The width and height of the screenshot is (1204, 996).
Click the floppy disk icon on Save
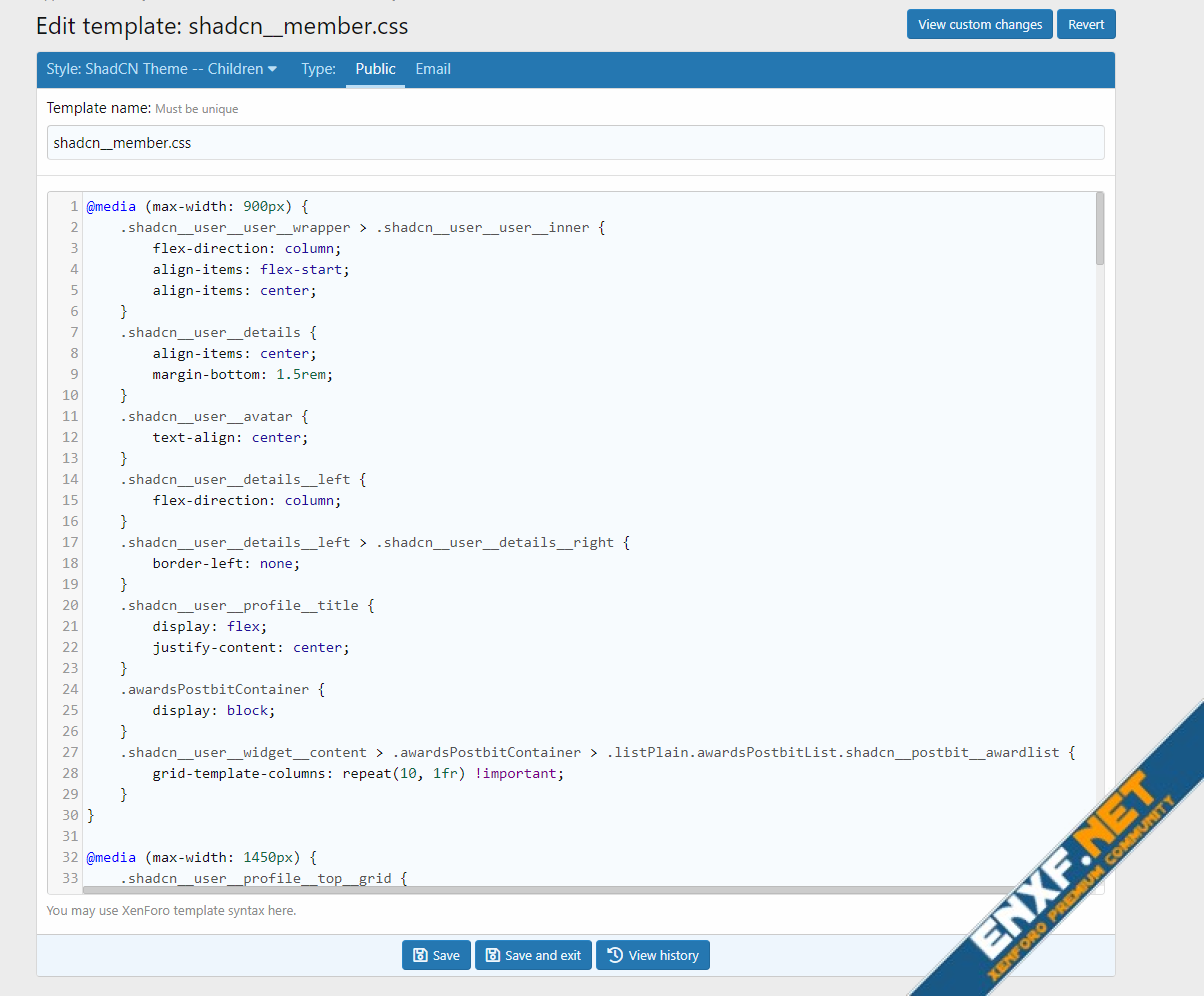click(x=420, y=955)
